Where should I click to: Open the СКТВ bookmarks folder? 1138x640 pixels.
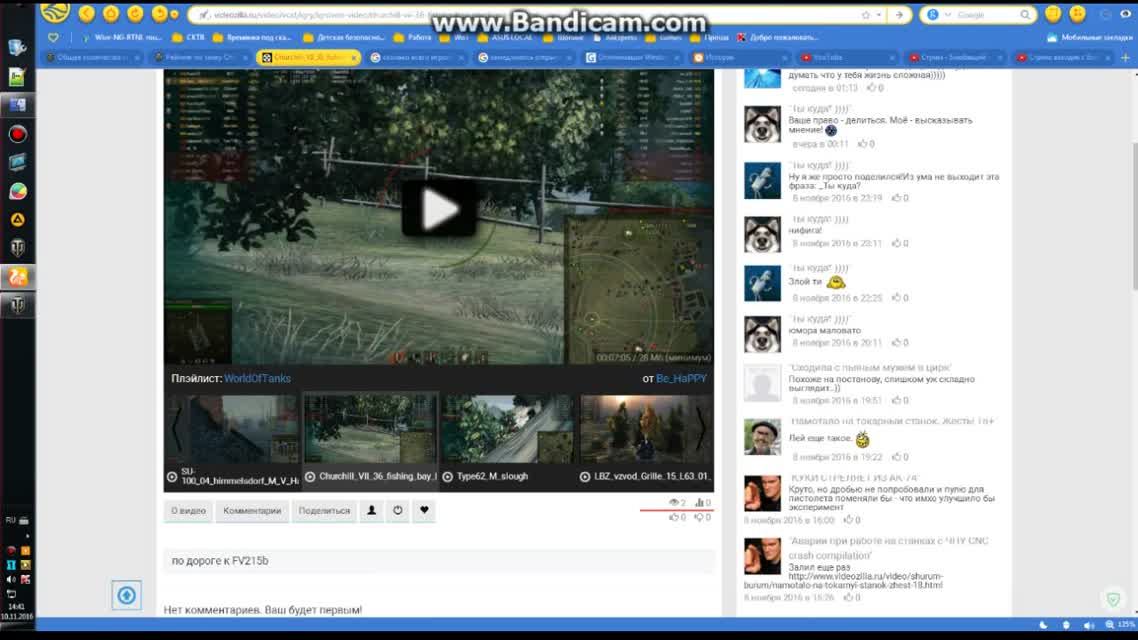tap(188, 37)
